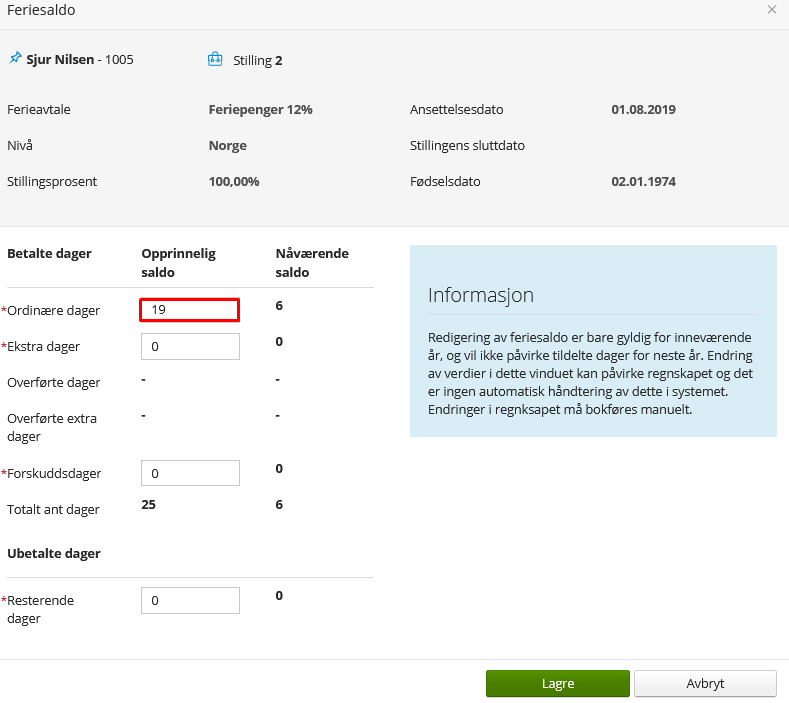The width and height of the screenshot is (789, 703).
Task: Close the Feriesaldo dialog with X
Action: coord(771,10)
